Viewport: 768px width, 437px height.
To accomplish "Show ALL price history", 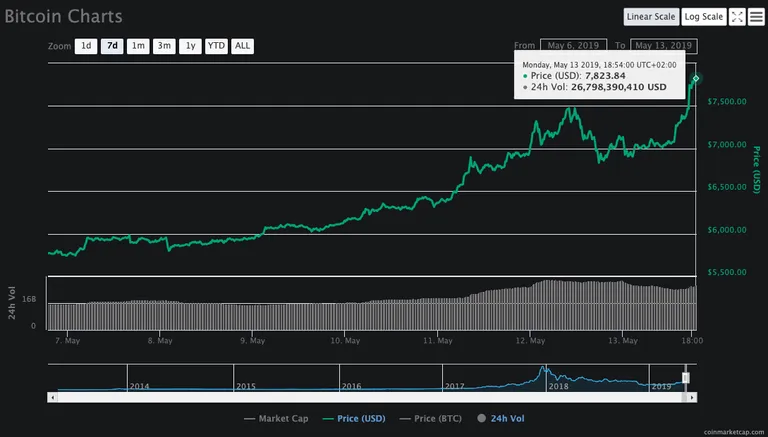I will click(242, 46).
